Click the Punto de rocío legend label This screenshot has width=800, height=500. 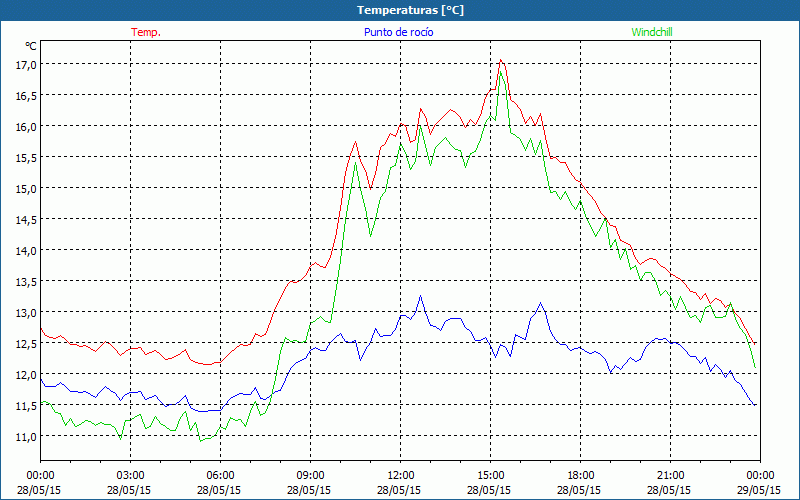coord(398,32)
